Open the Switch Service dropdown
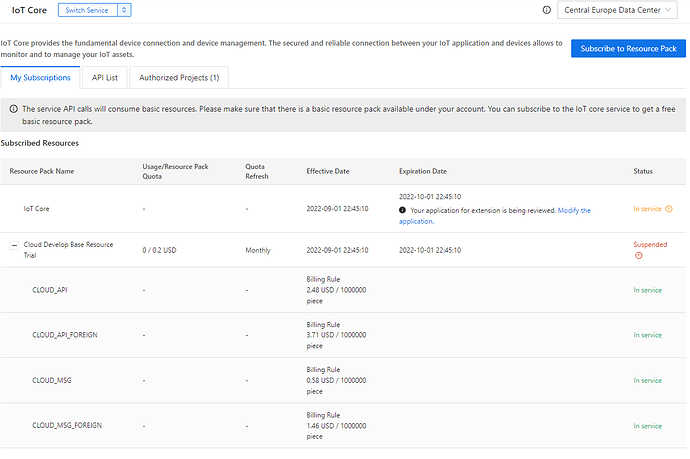Viewport: 690px width, 459px height. [x=94, y=10]
